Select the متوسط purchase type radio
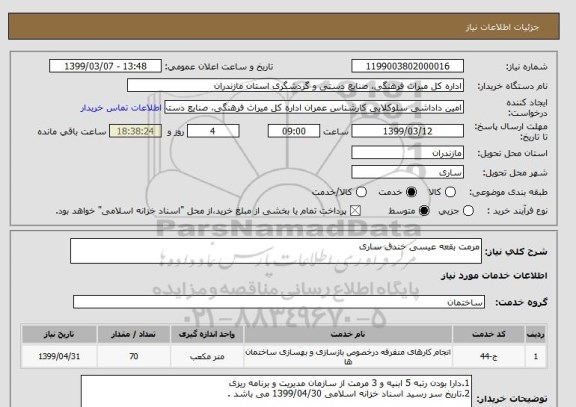Screen dimensions: 576x407 (x=424, y=211)
